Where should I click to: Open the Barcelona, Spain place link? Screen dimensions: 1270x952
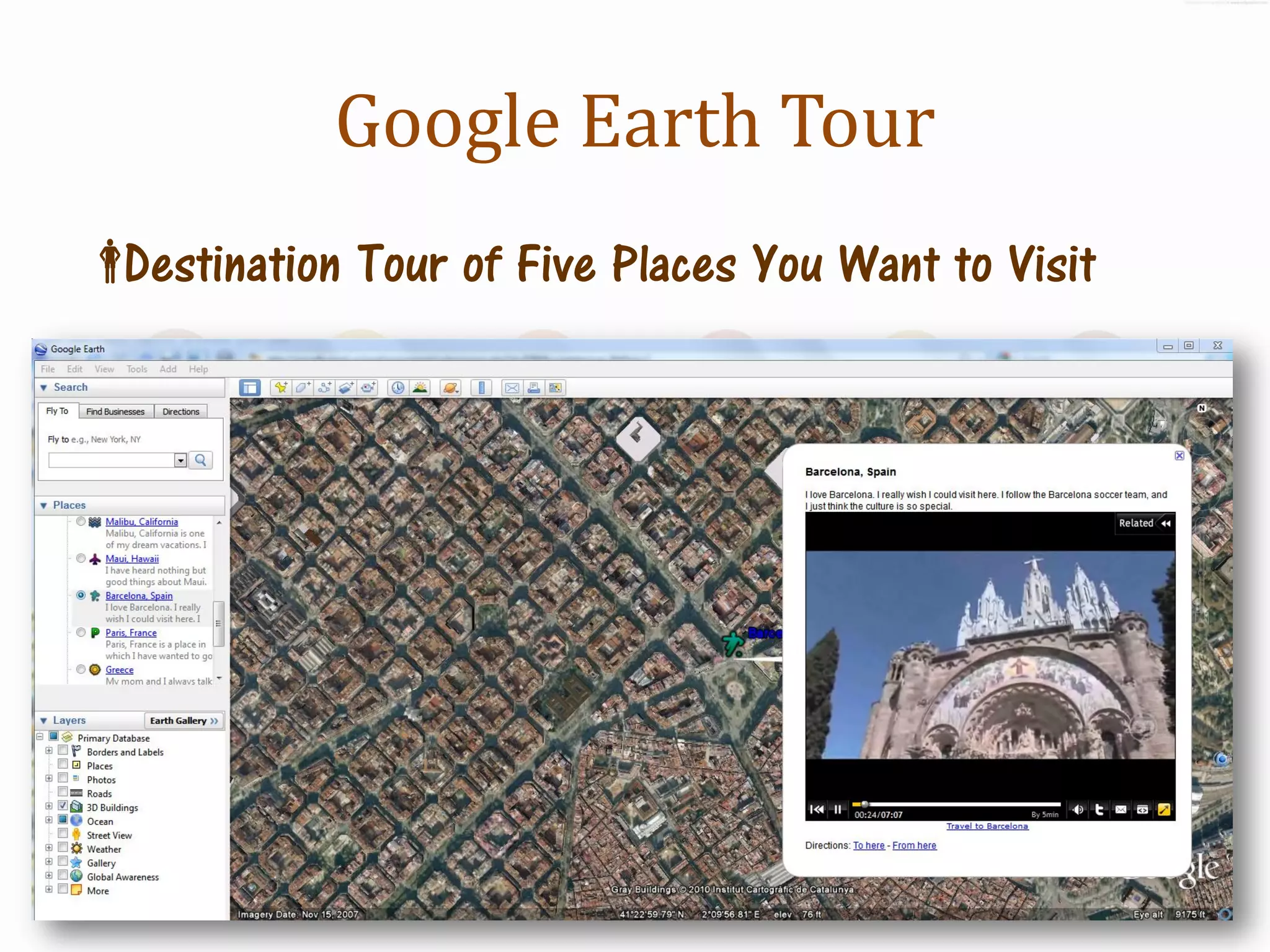pos(139,596)
